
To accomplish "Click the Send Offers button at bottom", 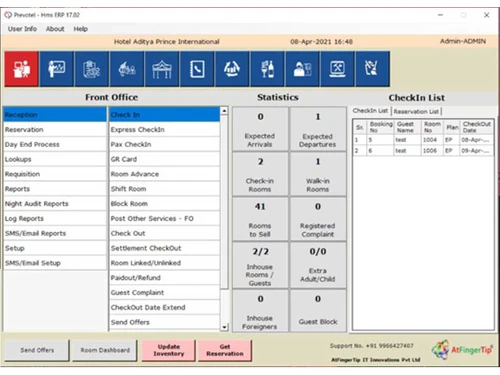I will 37,350.
